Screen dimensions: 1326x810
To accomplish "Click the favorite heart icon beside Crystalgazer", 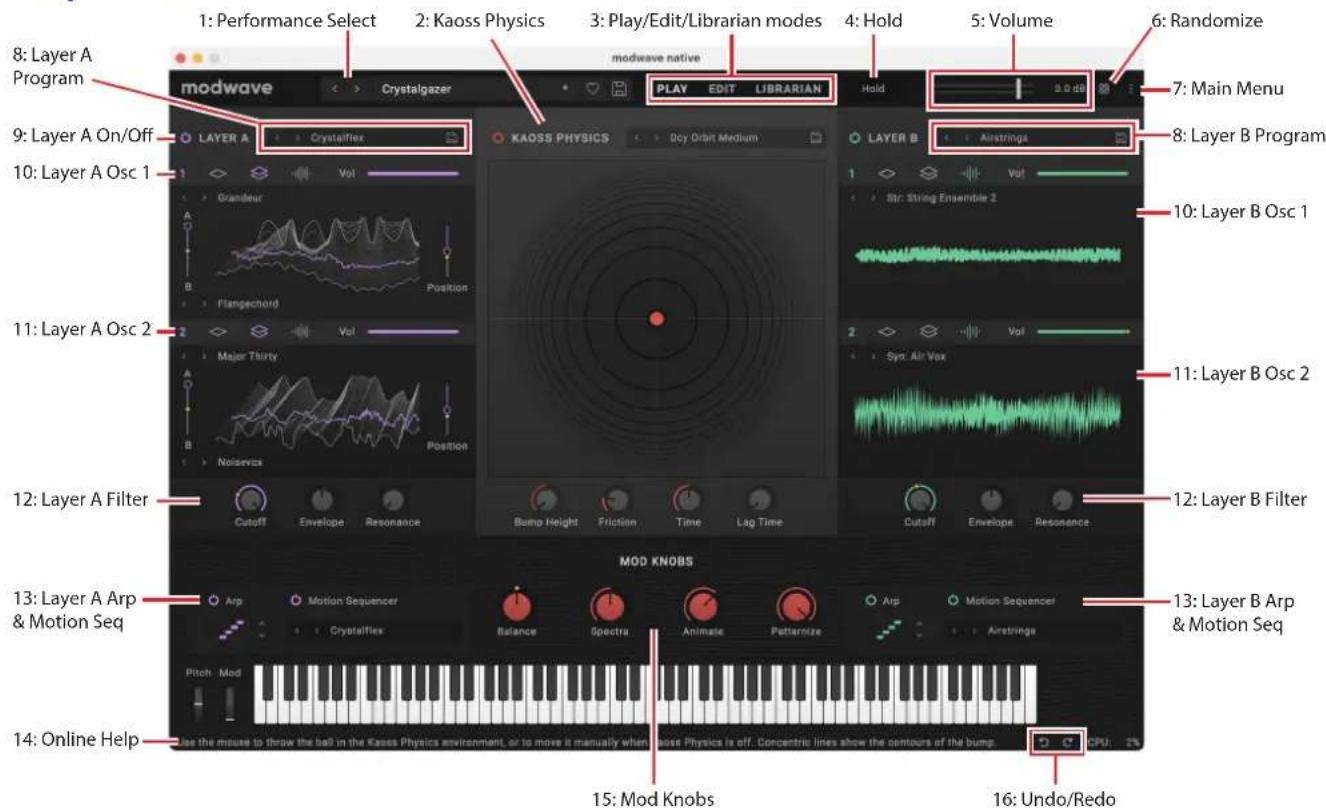I will tap(593, 89).
